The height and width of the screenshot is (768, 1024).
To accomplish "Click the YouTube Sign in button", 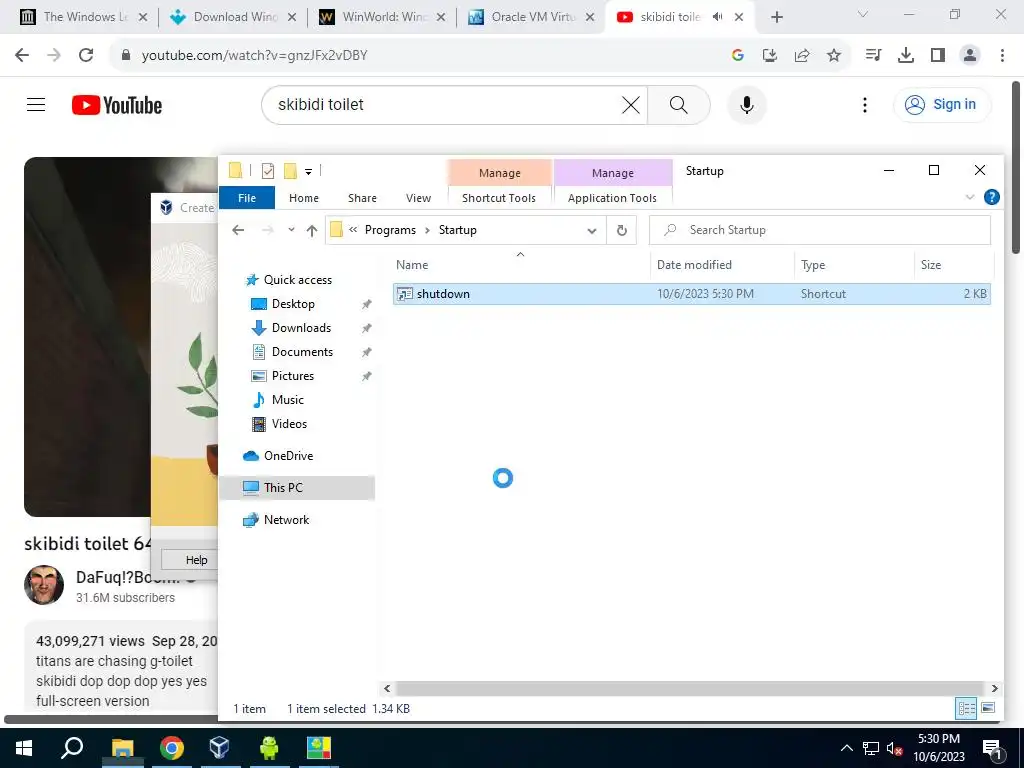I will click(x=942, y=104).
